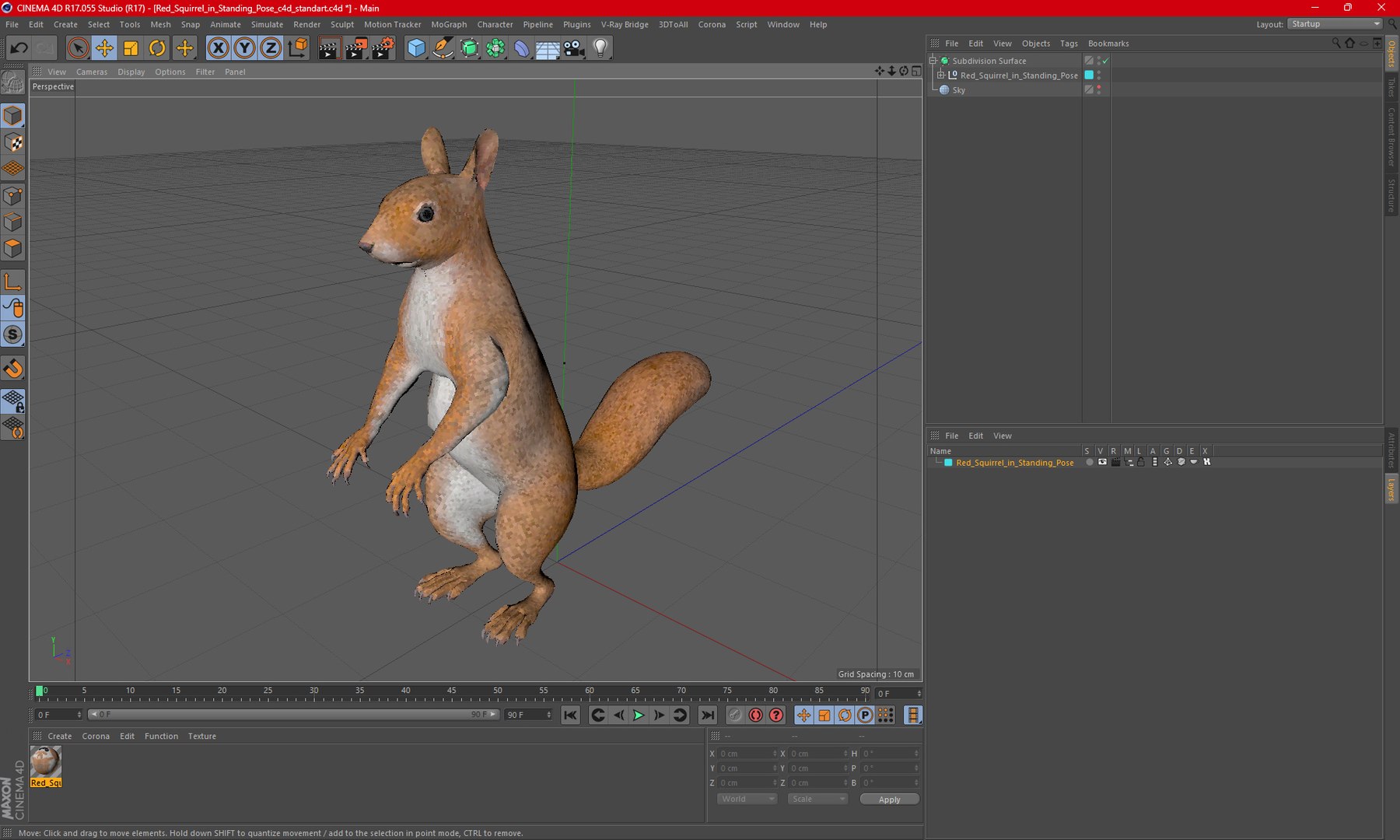Toggle Subdivision Surface enabled checkmark
Image resolution: width=1400 pixels, height=840 pixels.
click(x=1105, y=61)
